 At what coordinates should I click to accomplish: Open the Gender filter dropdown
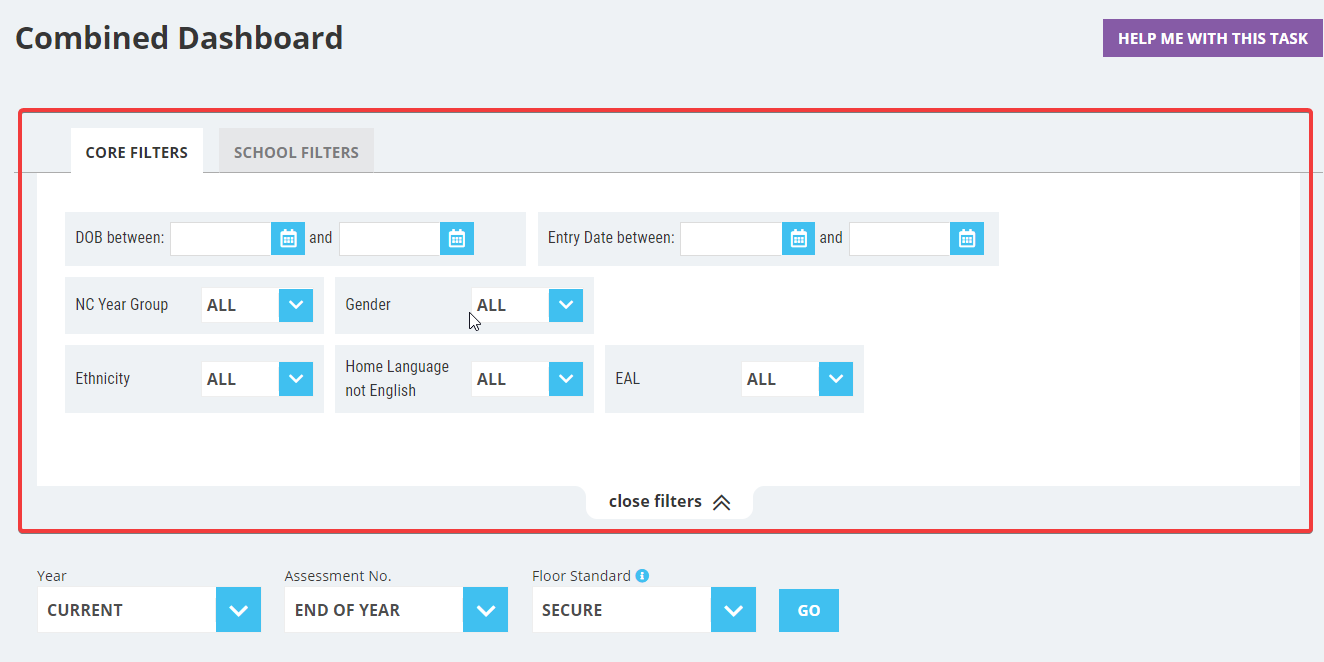coord(565,304)
